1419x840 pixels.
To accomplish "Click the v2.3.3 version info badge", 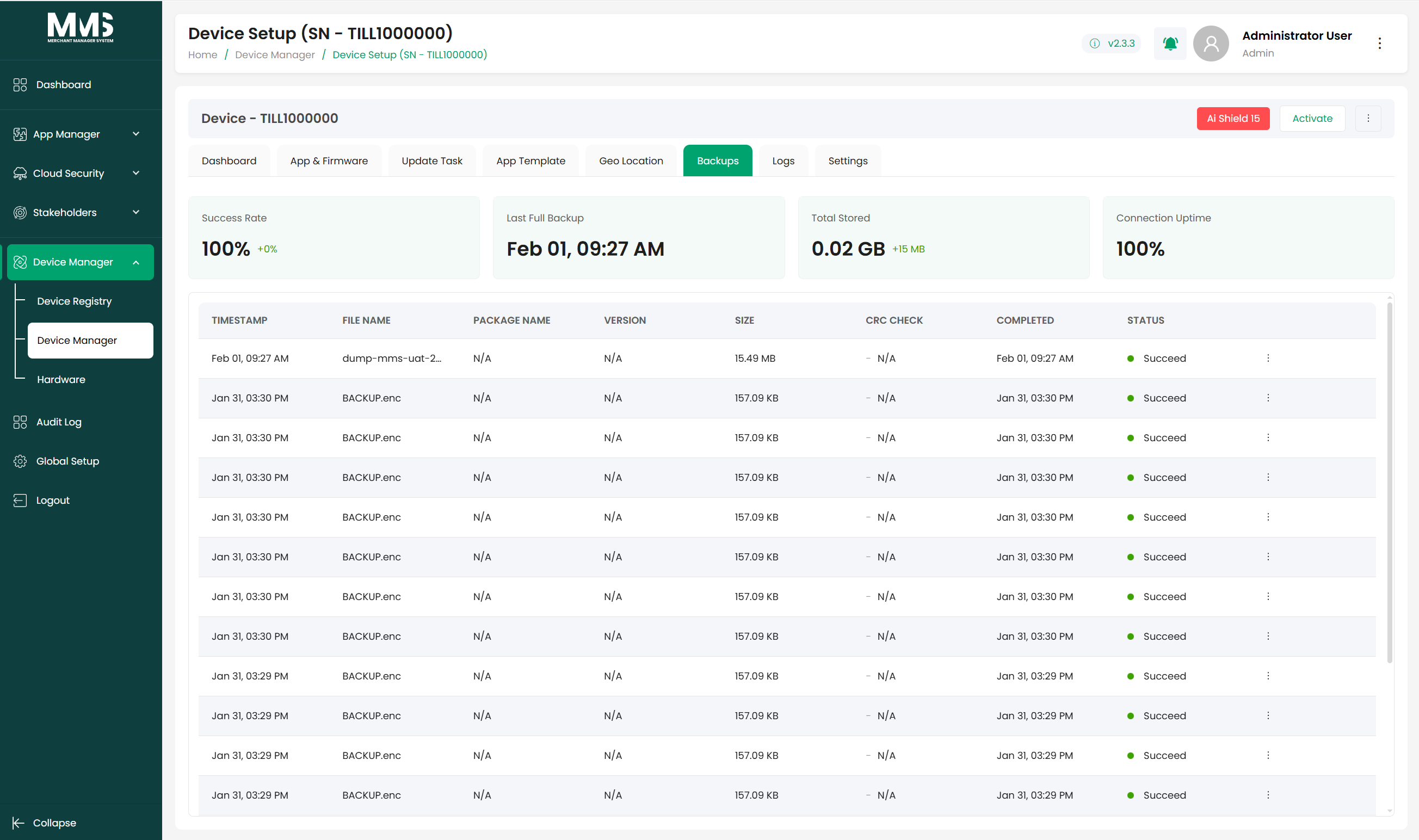I will 1112,44.
